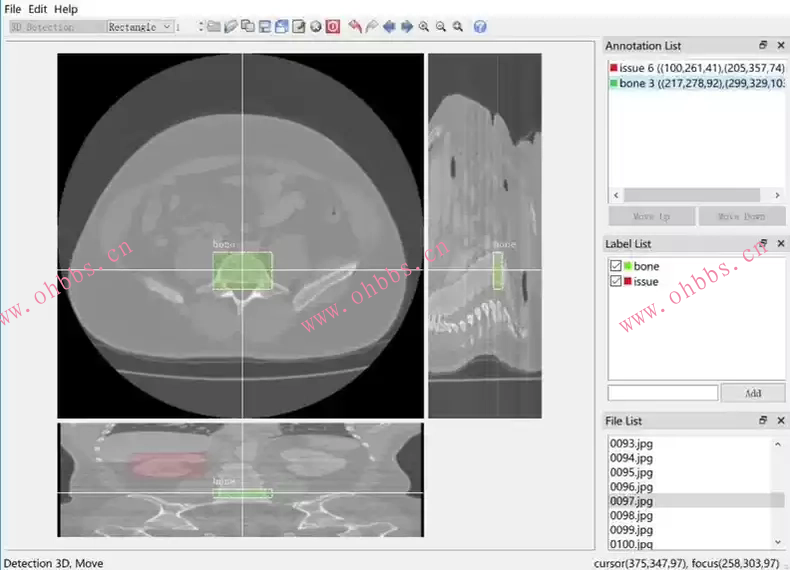Go to next image with right arrow

tap(407, 27)
